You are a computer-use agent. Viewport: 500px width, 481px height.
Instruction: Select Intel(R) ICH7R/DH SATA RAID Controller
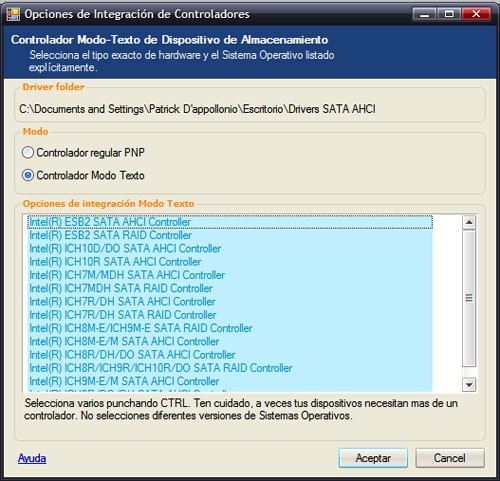click(230, 315)
